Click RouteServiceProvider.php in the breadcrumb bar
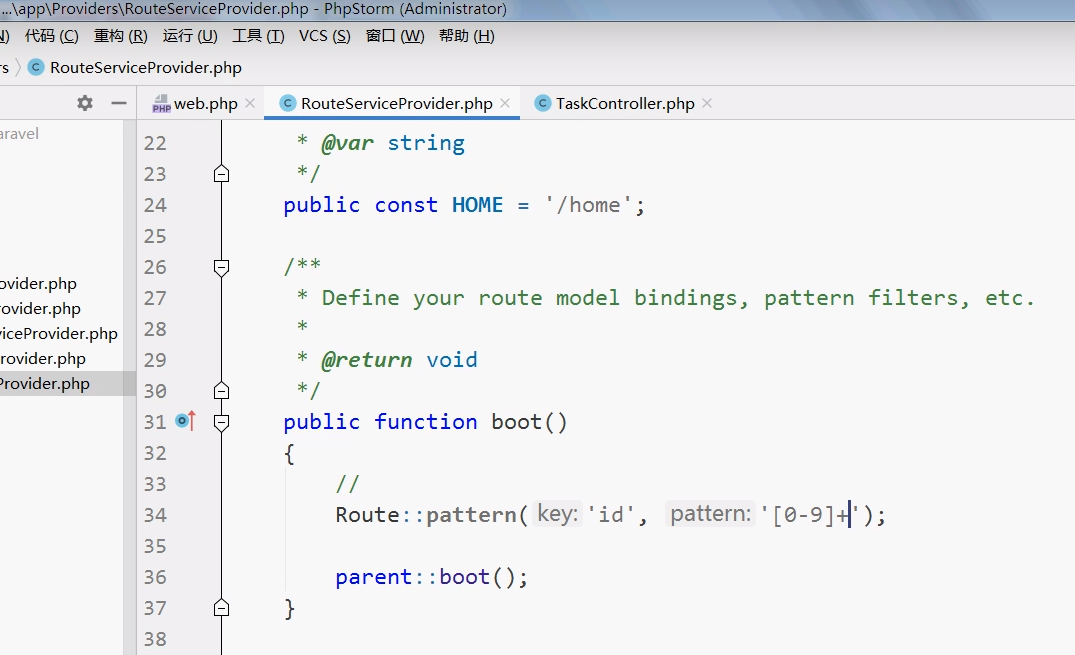Image resolution: width=1075 pixels, height=655 pixels. (x=145, y=68)
